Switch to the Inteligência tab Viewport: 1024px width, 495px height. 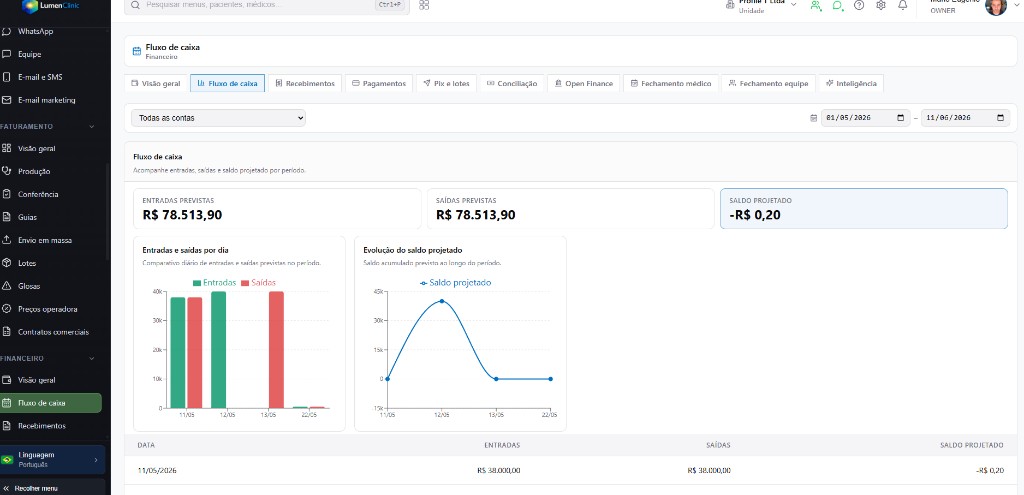click(851, 84)
